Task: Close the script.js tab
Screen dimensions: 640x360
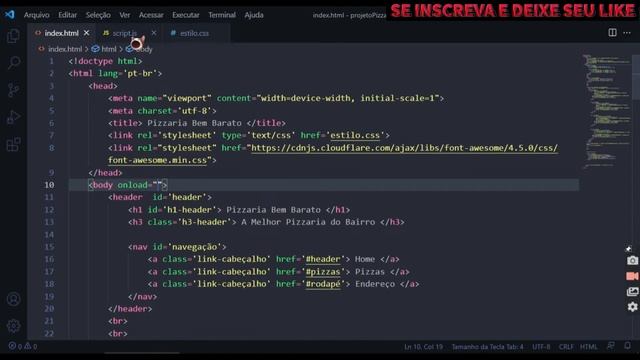Action: click(x=153, y=33)
